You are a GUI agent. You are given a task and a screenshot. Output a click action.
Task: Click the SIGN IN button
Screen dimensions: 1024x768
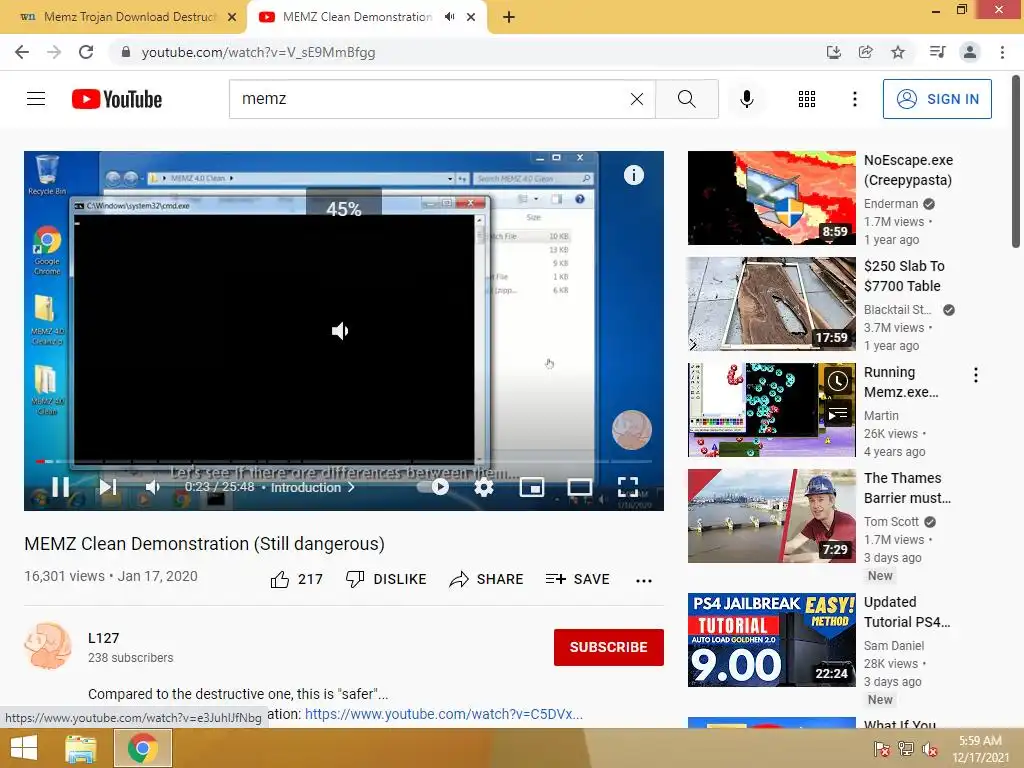(937, 99)
